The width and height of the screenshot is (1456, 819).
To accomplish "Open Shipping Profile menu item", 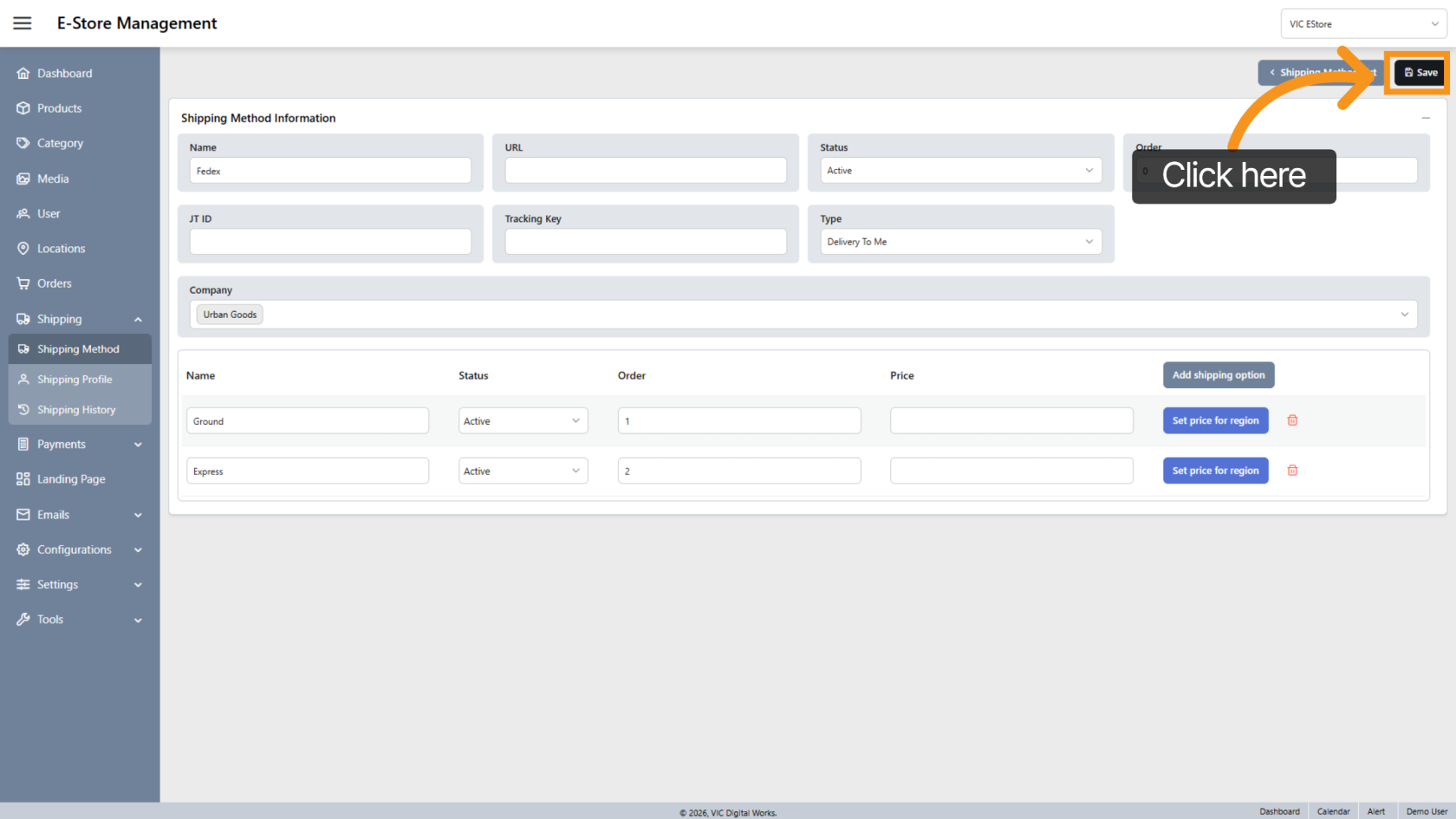I will [75, 380].
